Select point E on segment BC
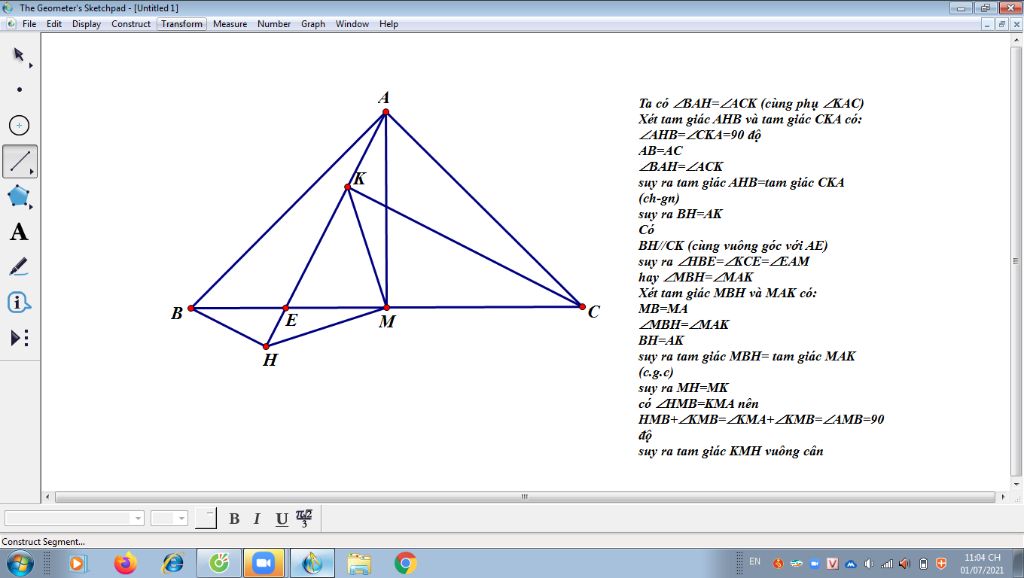This screenshot has width=1024, height=578. [285, 308]
